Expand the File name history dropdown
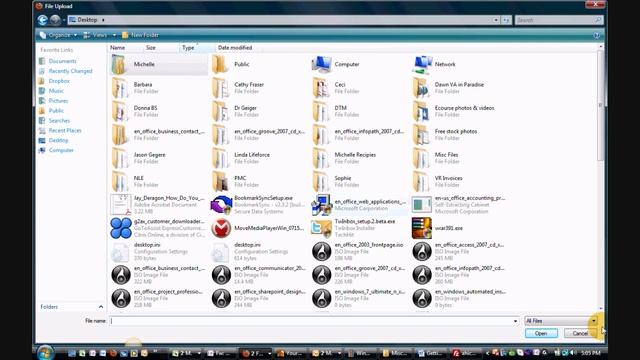640x360 pixels. (x=515, y=321)
